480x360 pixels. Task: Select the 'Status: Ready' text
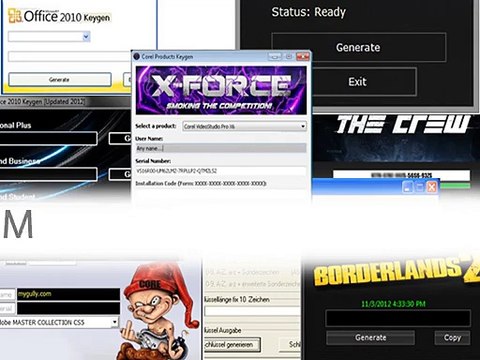[308, 12]
